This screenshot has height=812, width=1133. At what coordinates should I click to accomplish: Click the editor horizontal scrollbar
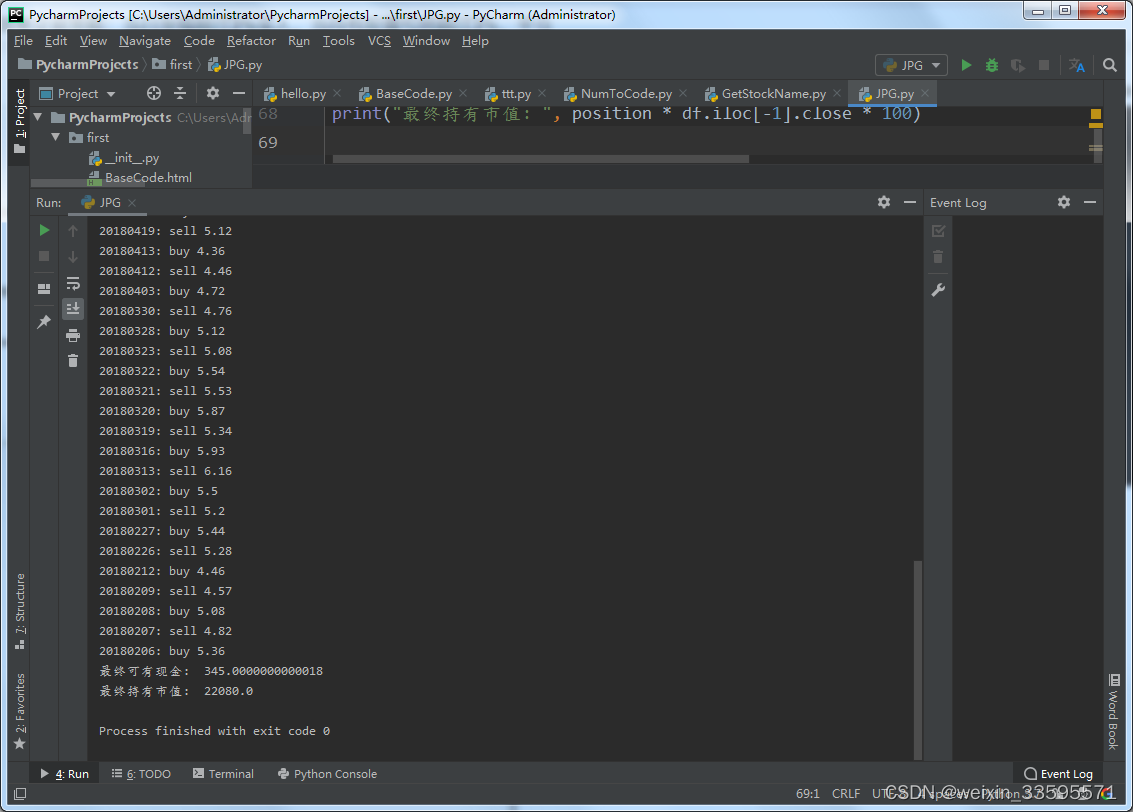(x=540, y=159)
